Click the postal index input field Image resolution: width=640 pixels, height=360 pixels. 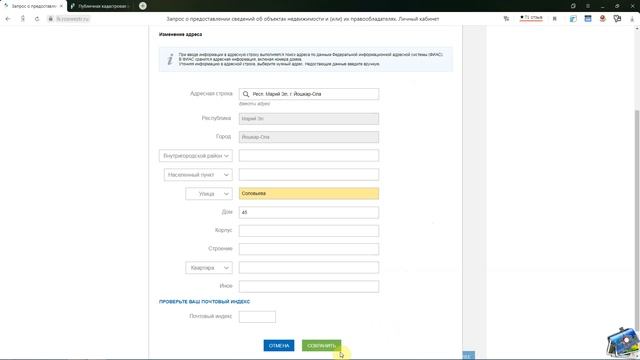coord(257,317)
